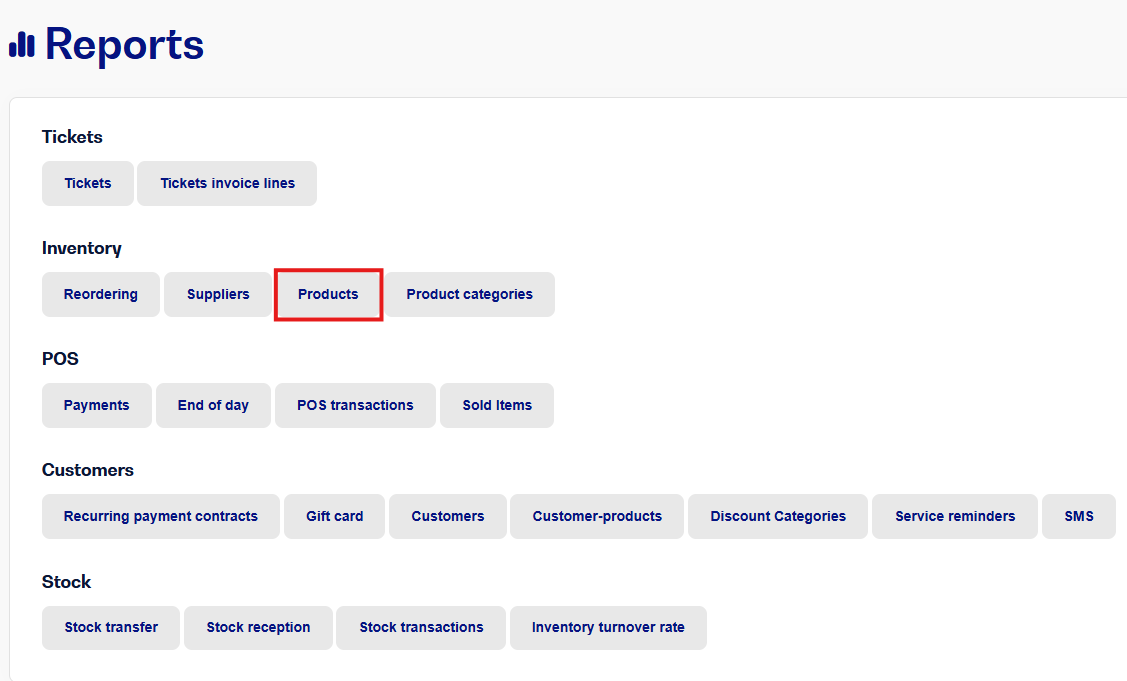
Task: Click the Inventory section heading
Action: tap(81, 248)
